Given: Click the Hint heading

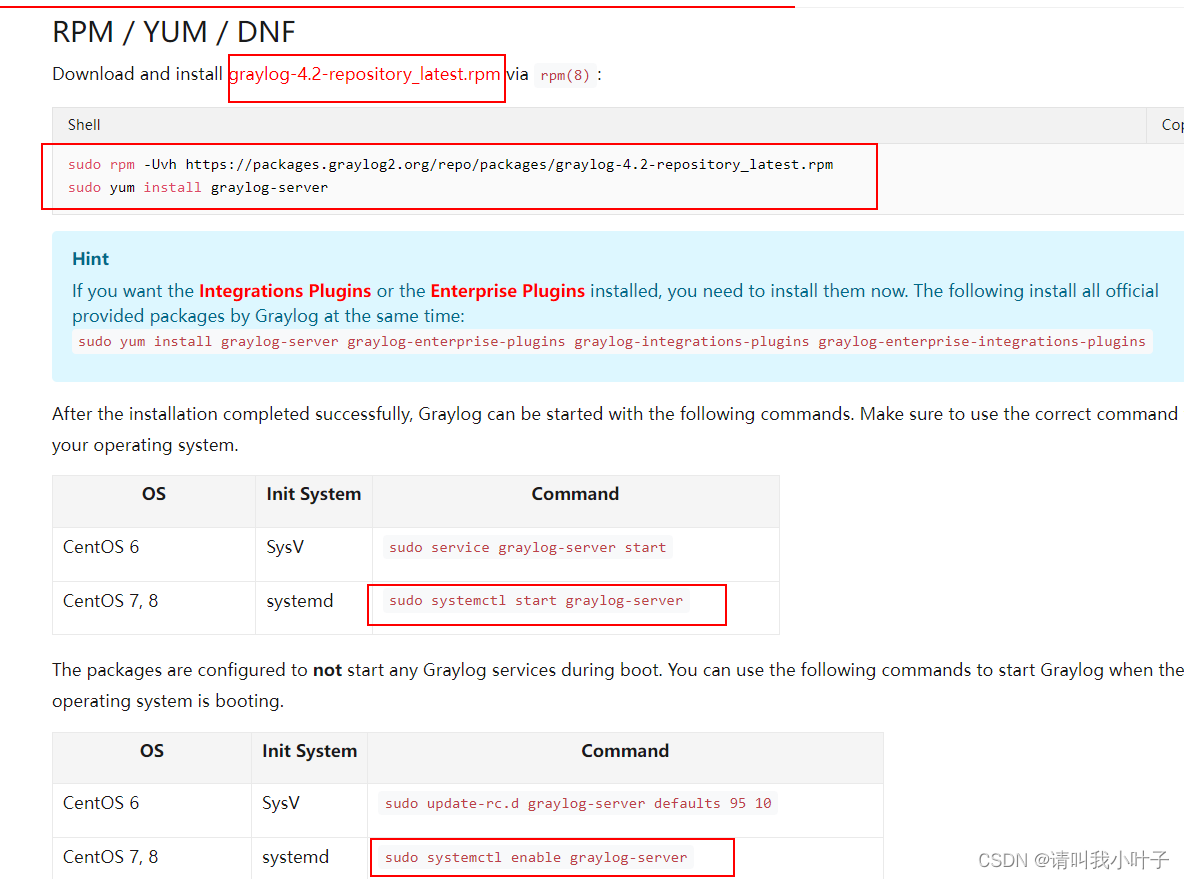Looking at the screenshot, I should click(x=91, y=259).
